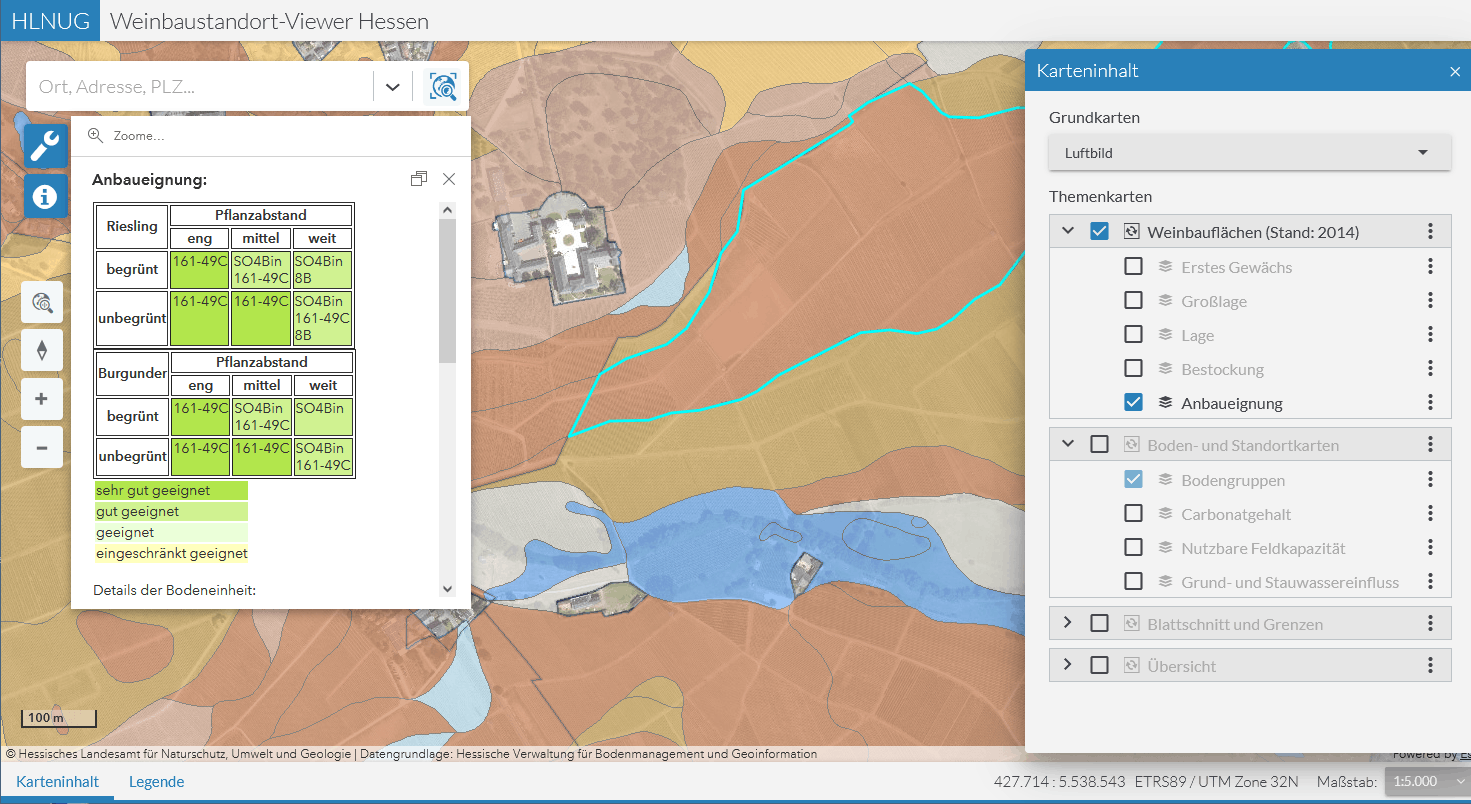Select the Karteninhalt tab
Viewport: 1471px width, 804px height.
coord(57,782)
